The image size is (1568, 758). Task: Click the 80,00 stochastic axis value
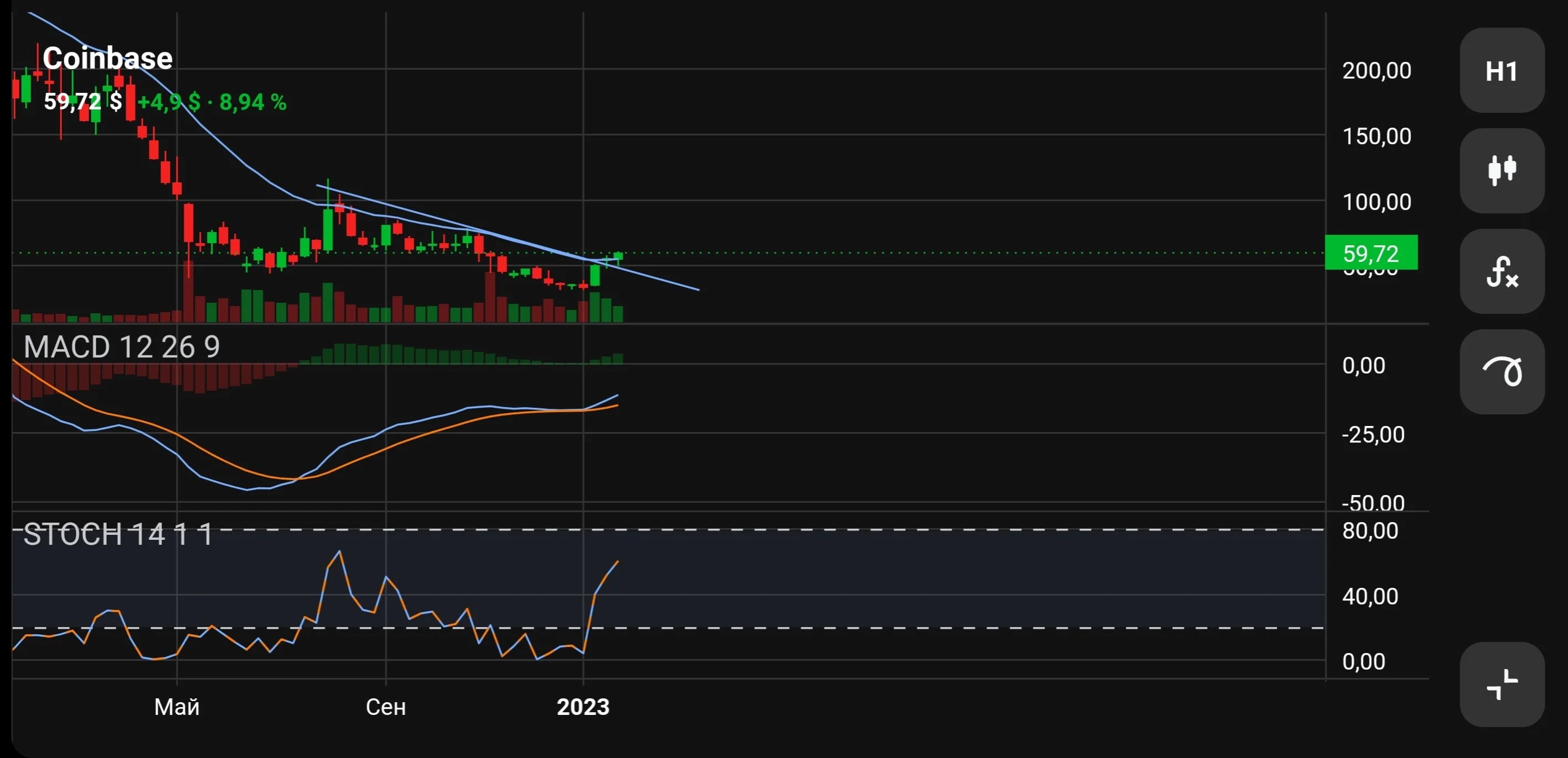point(1370,531)
